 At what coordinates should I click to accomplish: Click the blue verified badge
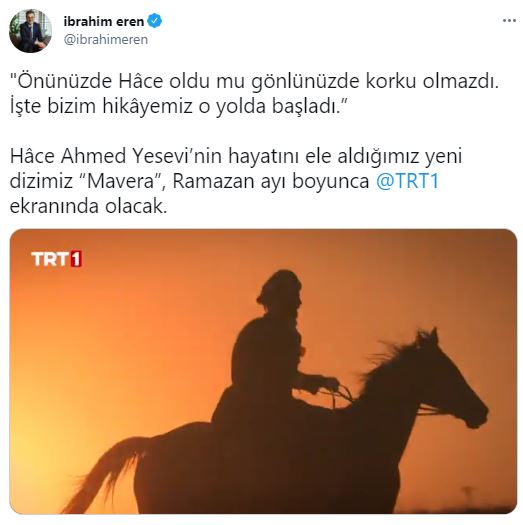155,21
